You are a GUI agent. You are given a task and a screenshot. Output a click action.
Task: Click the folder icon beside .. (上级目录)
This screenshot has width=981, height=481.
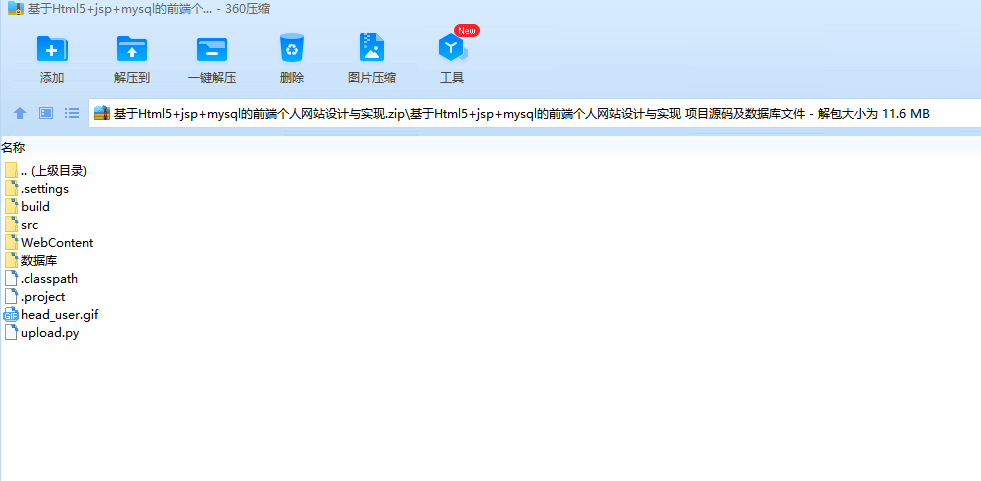coord(11,170)
